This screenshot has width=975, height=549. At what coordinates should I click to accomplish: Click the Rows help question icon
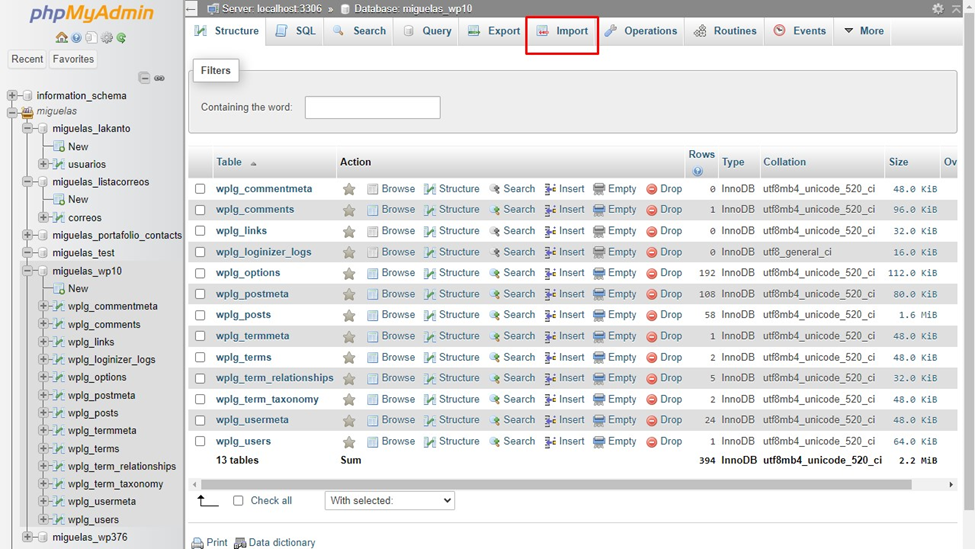tap(698, 171)
